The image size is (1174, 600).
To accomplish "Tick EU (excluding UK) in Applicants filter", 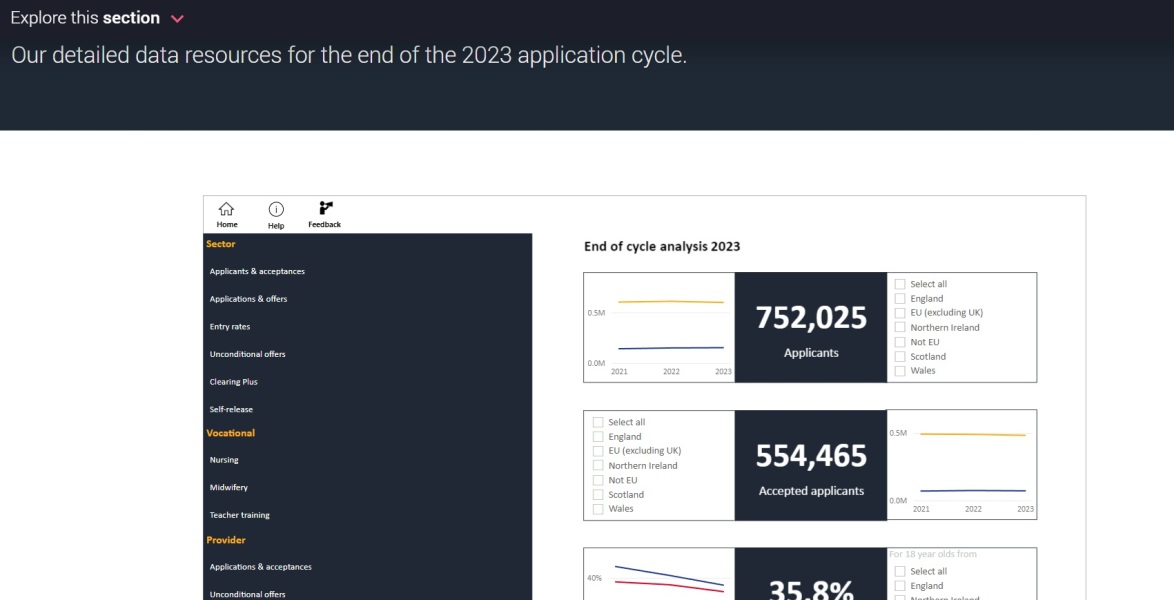I will tap(900, 312).
